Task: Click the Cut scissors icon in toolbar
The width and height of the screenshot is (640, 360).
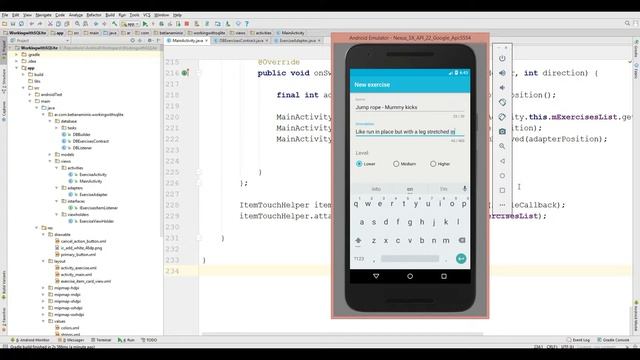Action: click(50, 24)
